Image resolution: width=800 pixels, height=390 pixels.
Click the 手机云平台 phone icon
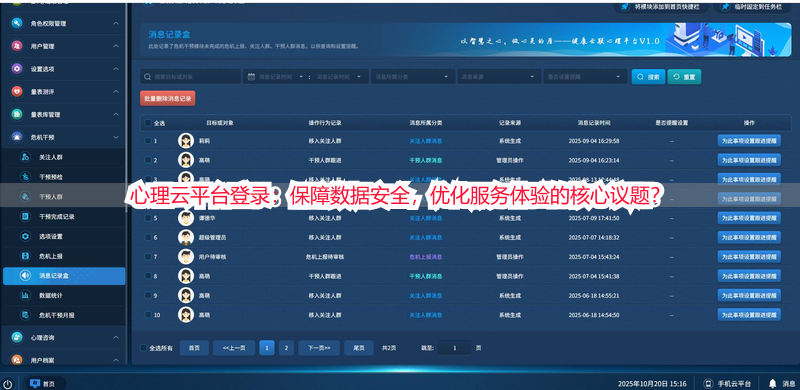[708, 383]
